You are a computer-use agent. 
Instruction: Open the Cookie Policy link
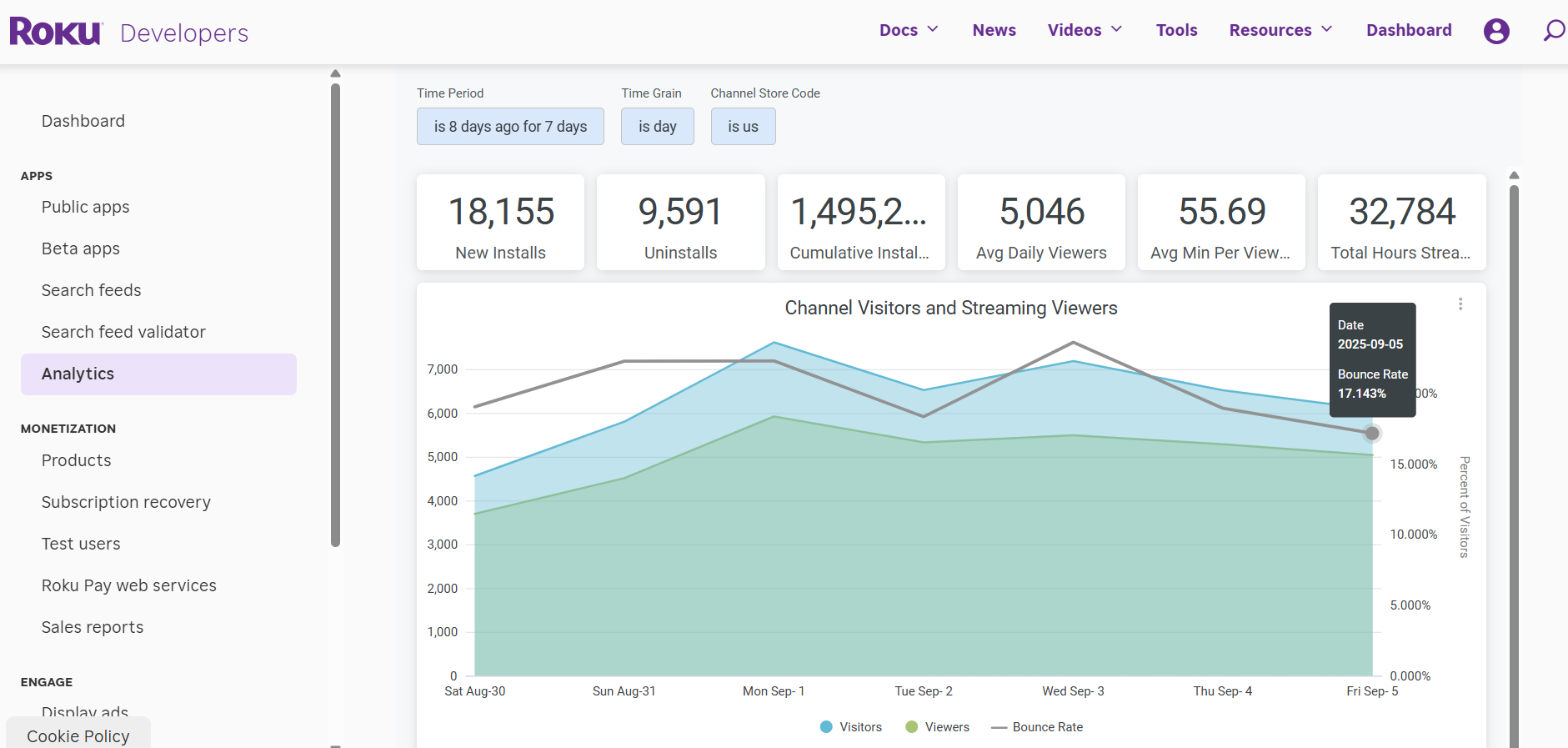78,736
